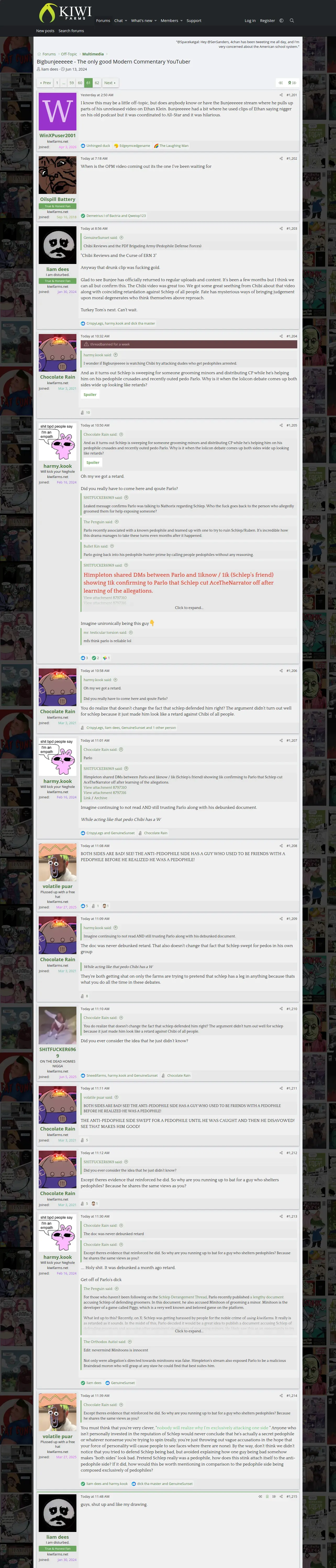This screenshot has height=1568, width=336.
Task: Click the Kiwi Farms logo
Action: [x=65, y=12]
